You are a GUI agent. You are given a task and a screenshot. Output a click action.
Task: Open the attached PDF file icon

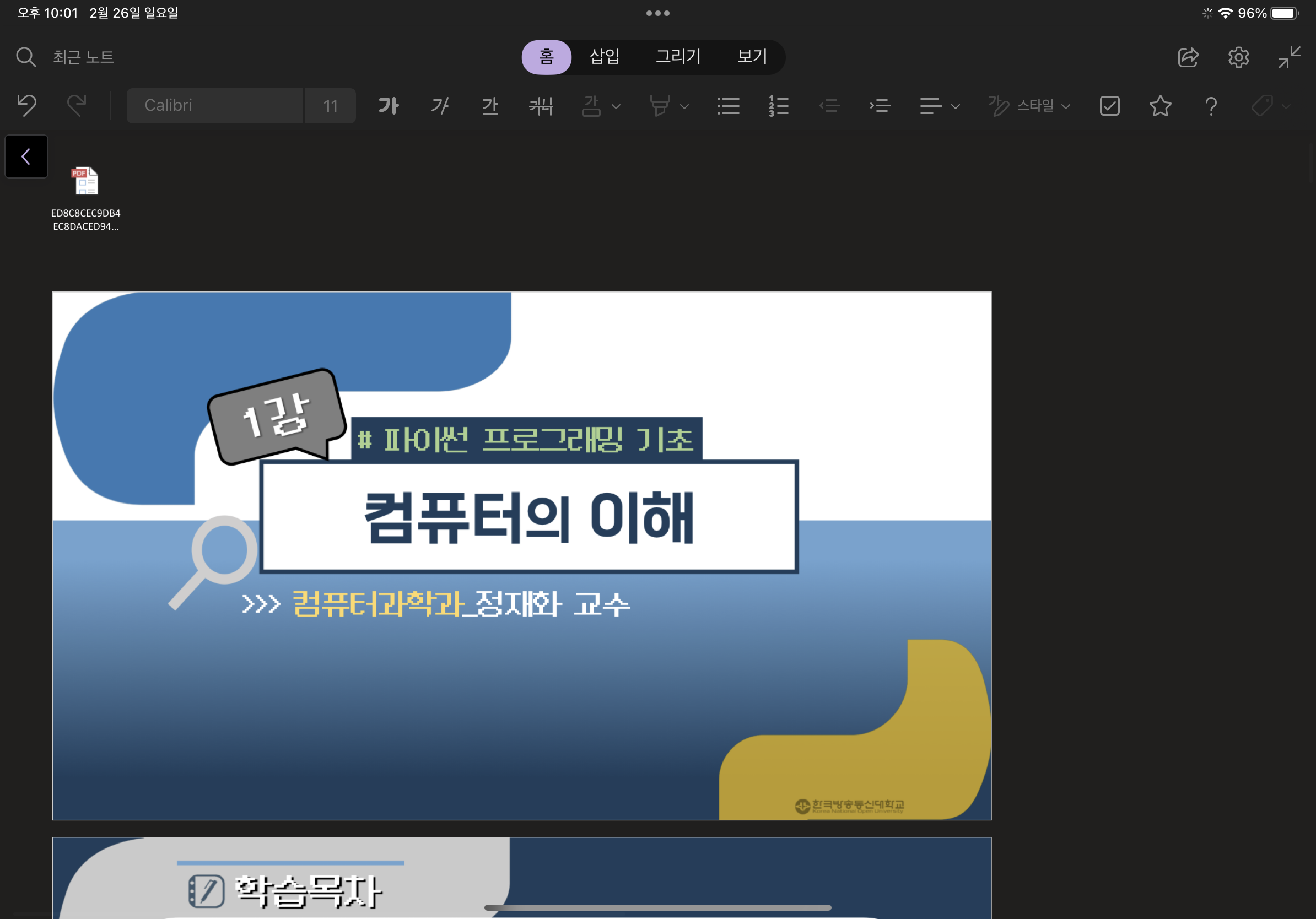[85, 181]
